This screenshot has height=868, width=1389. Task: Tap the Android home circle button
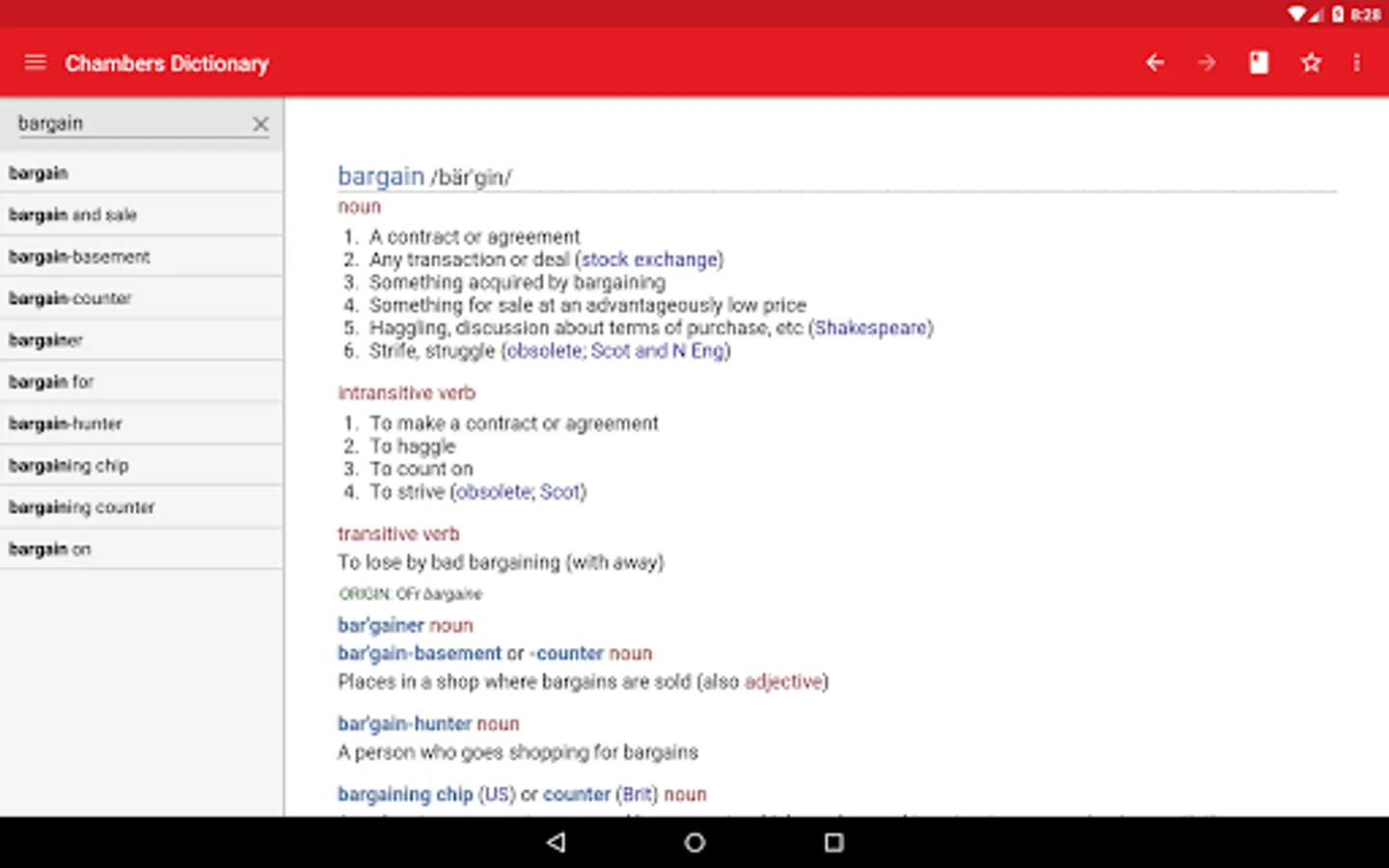694,842
